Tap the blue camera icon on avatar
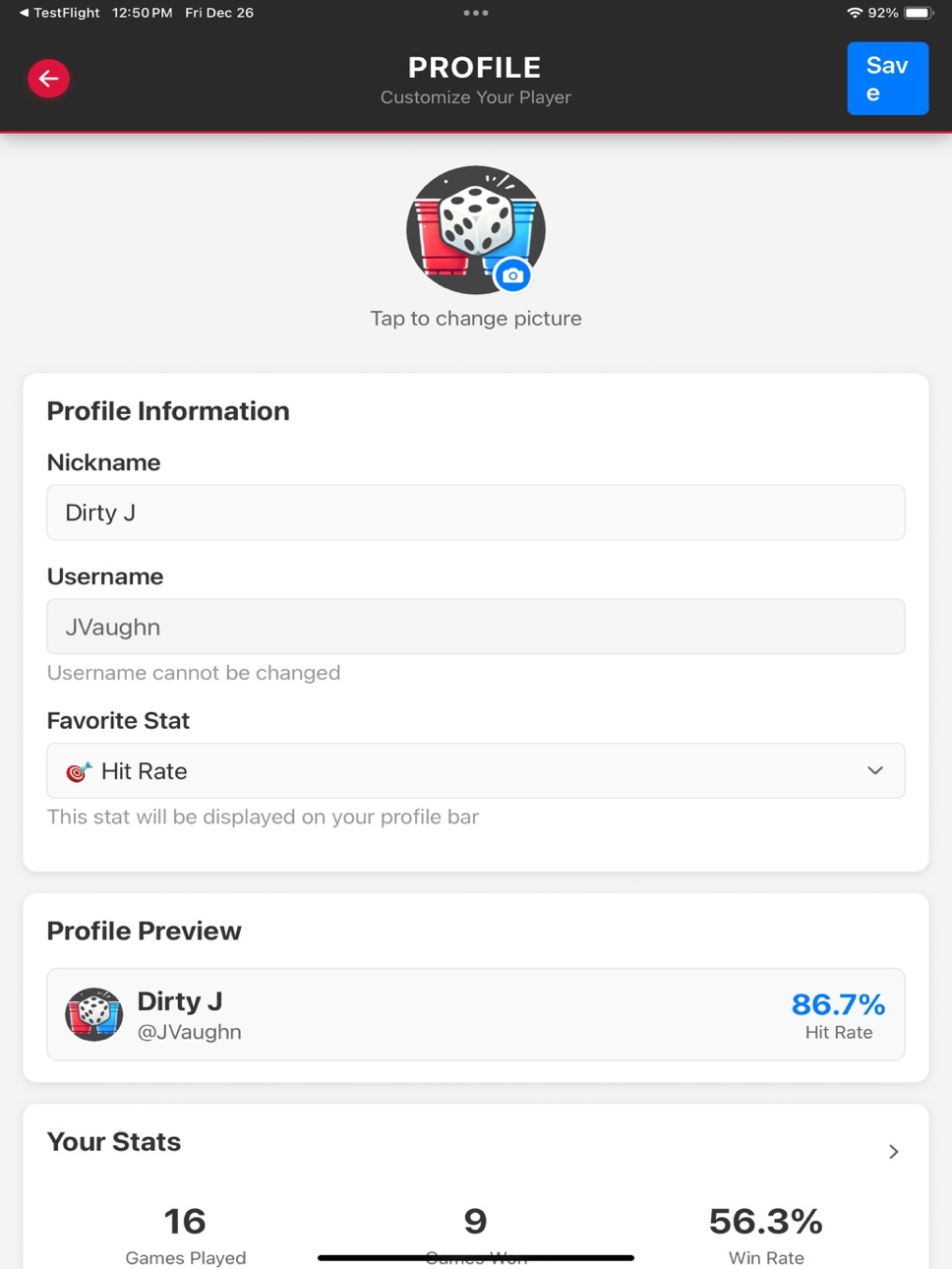The image size is (952, 1269). point(512,275)
